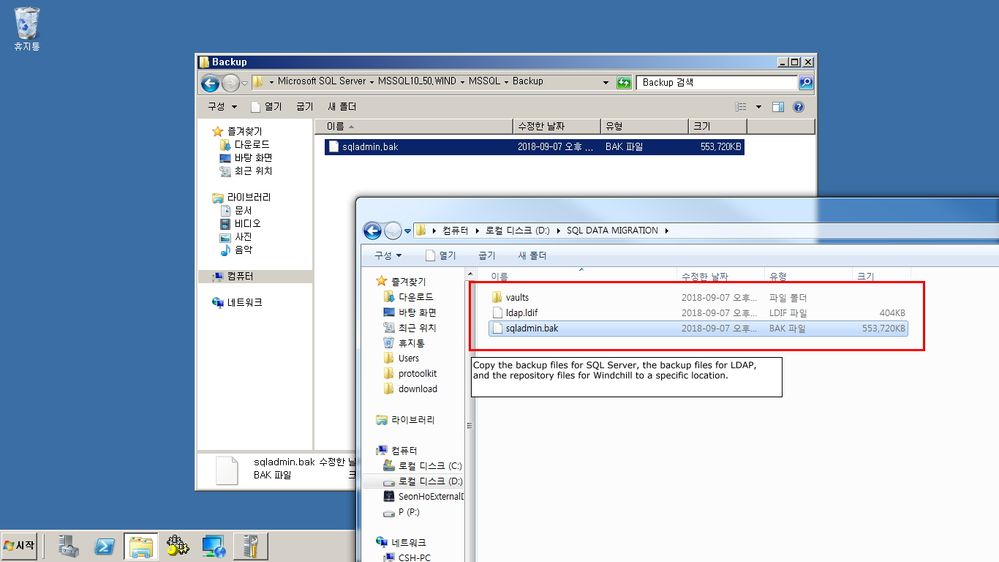
Task: Launch PowerShell from taskbar
Action: click(104, 546)
